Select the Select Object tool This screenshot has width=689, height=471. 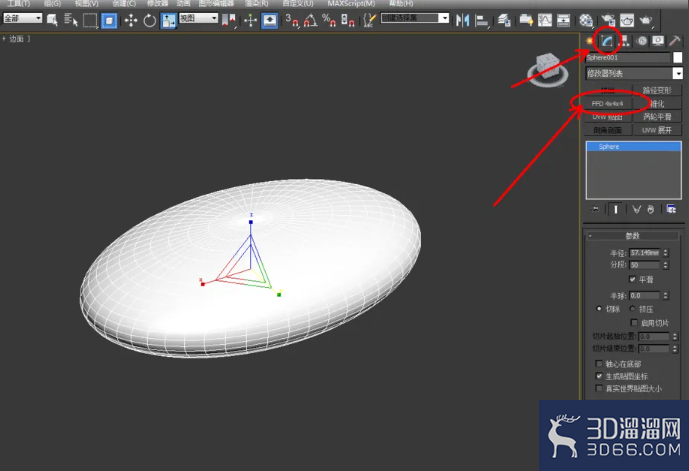(x=52, y=20)
